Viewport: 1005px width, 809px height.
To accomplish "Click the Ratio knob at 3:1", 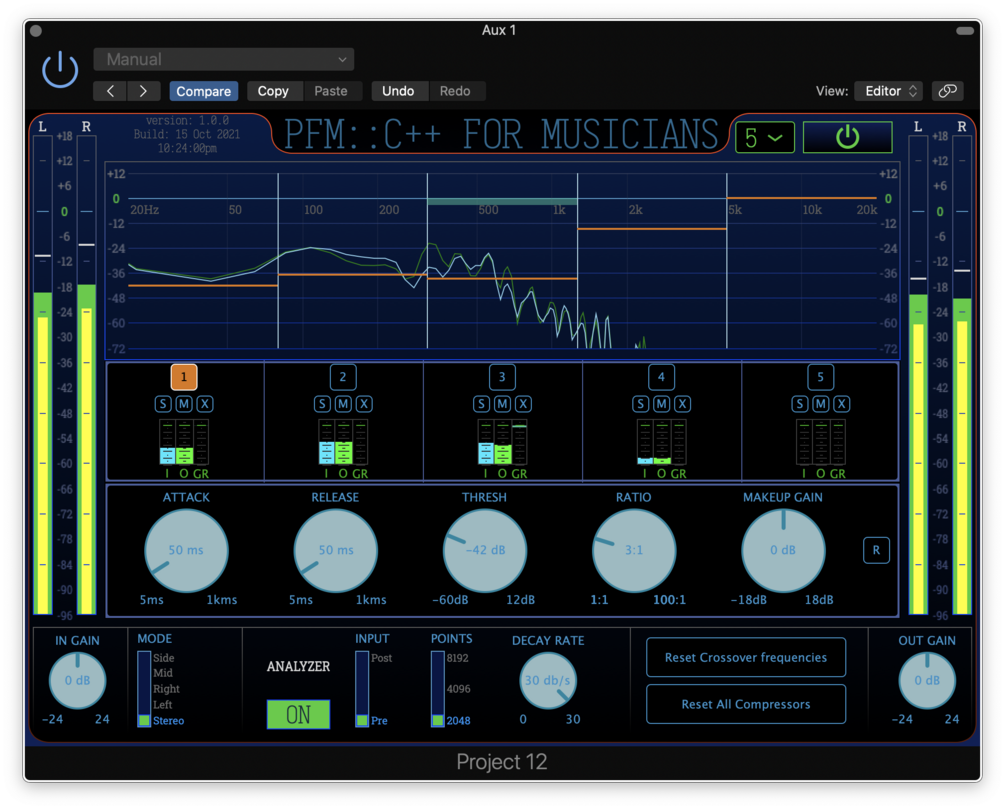I will [x=634, y=551].
